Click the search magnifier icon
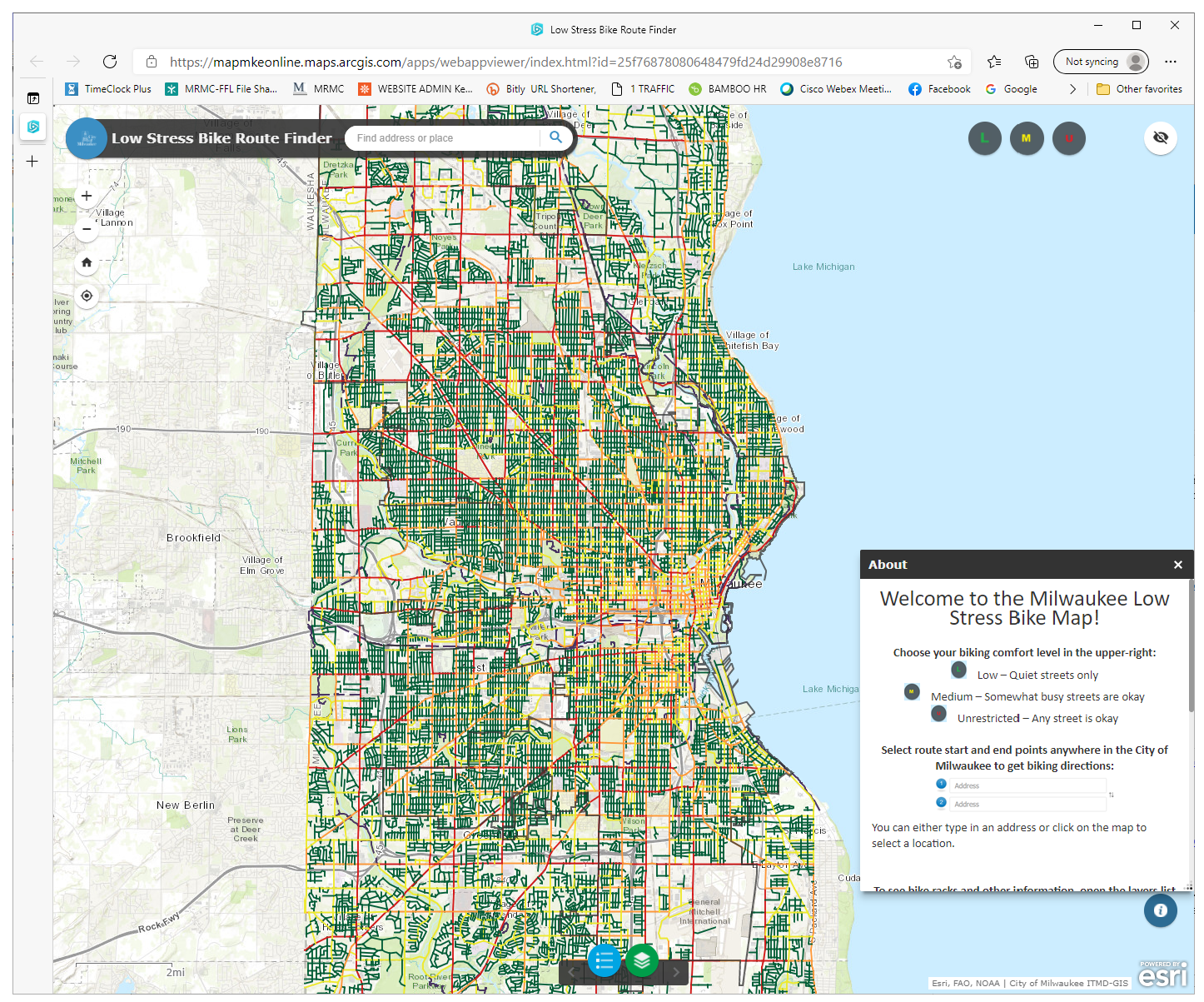 click(555, 137)
